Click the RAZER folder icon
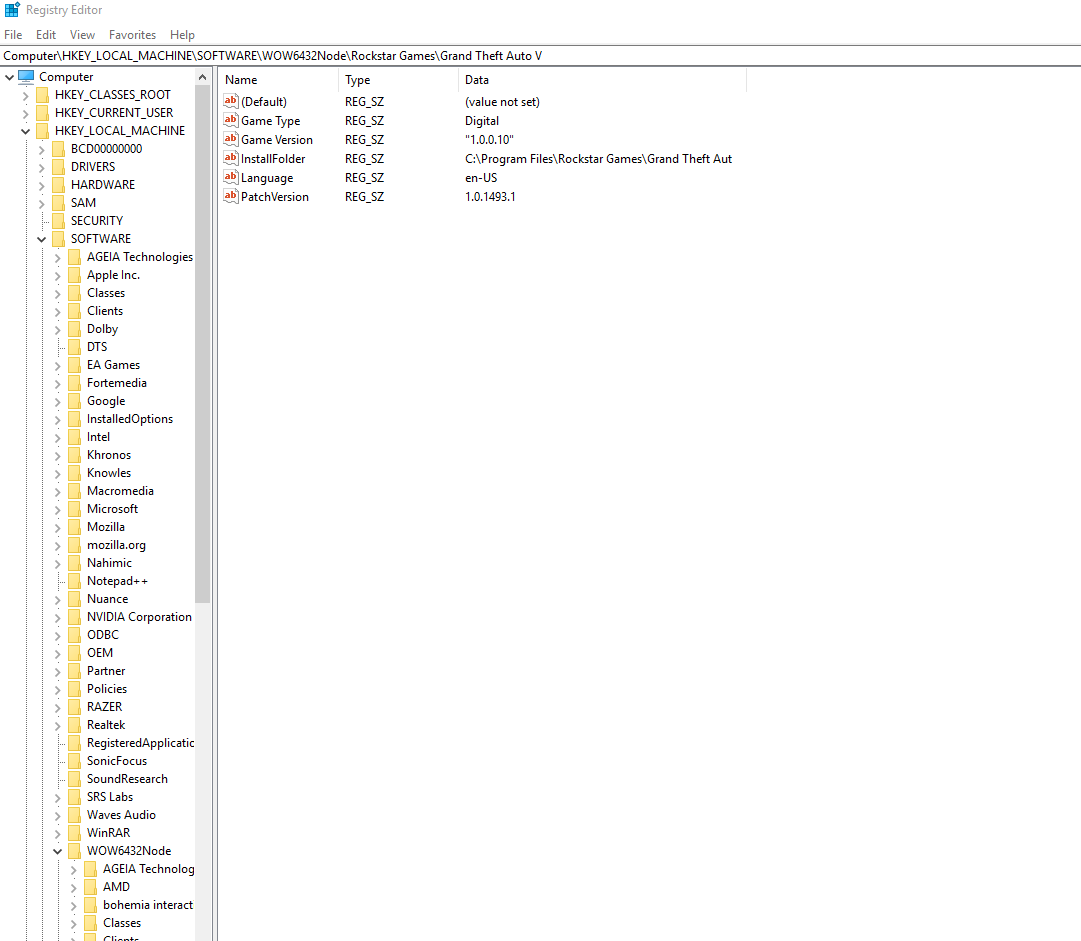The image size is (1081, 941). click(74, 707)
